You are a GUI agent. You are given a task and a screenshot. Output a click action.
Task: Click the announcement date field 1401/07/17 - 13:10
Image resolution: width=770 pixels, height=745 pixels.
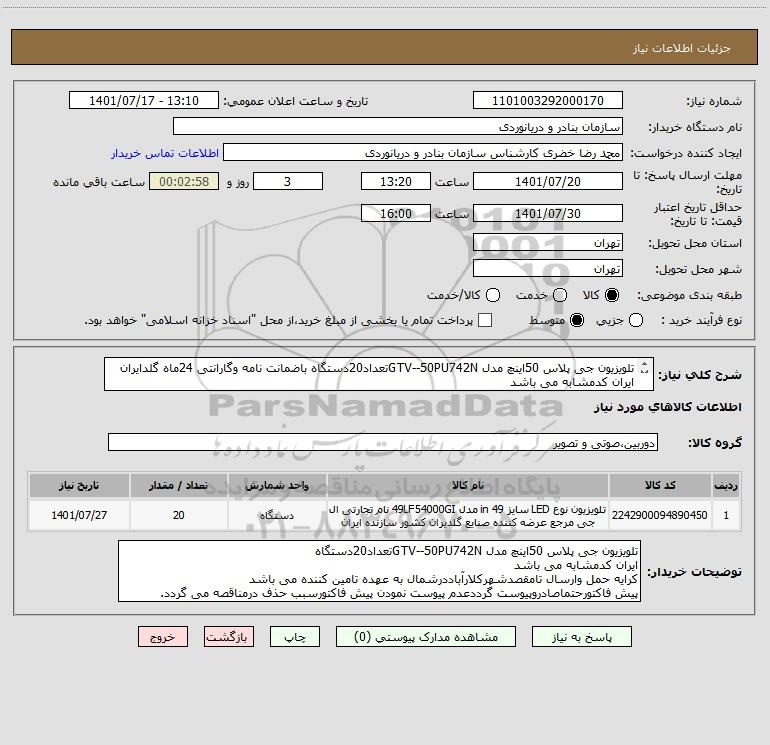(x=144, y=101)
